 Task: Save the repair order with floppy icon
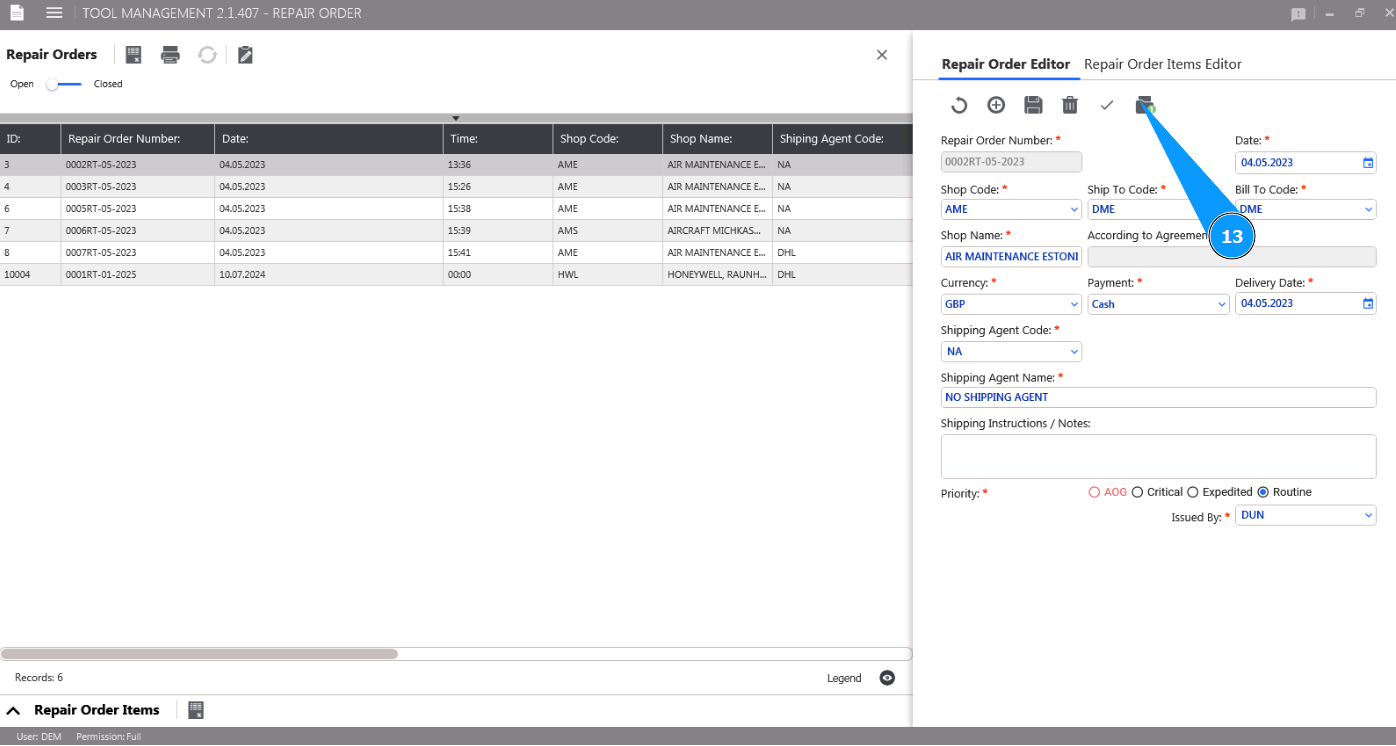(1033, 105)
